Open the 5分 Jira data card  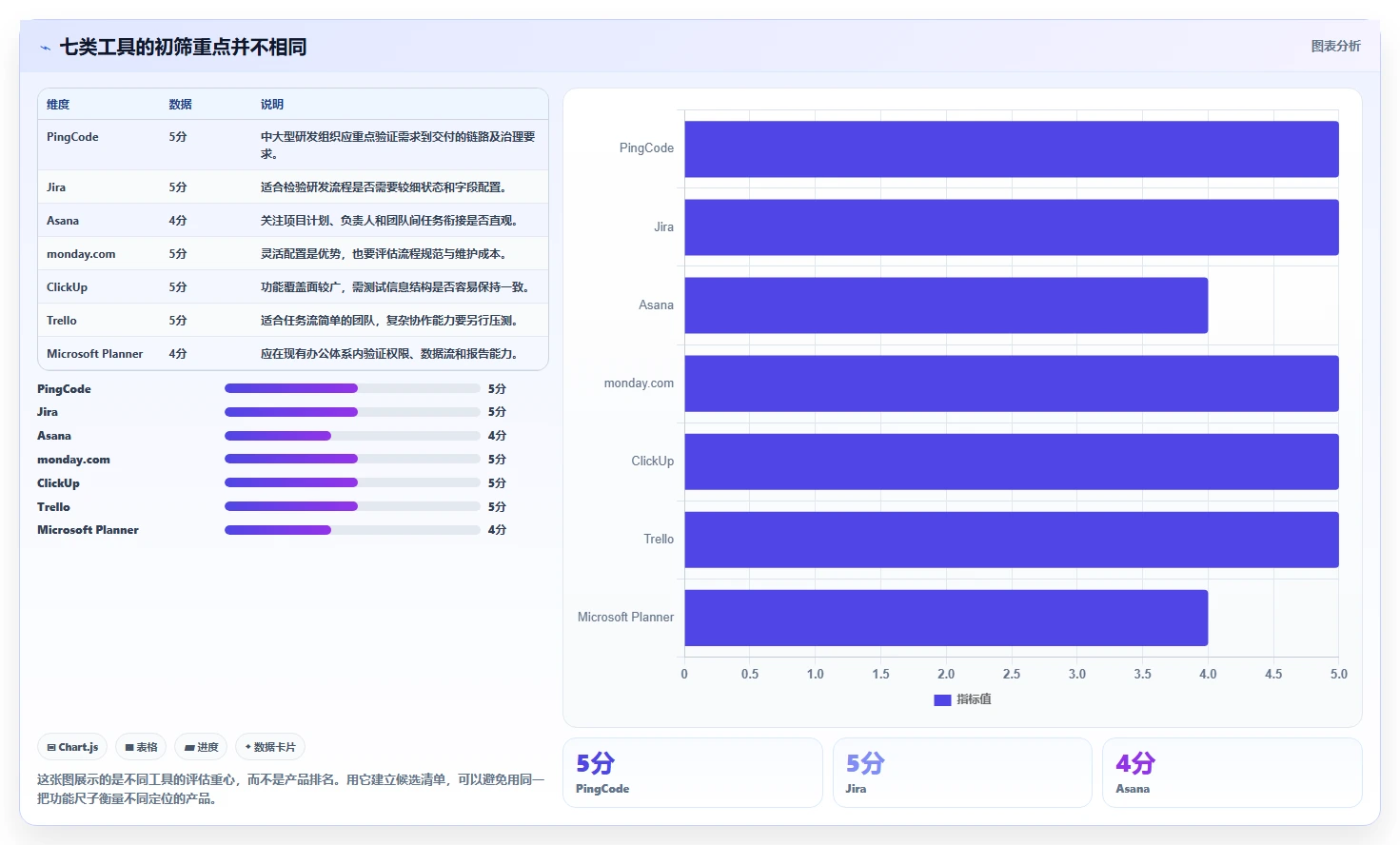(962, 773)
